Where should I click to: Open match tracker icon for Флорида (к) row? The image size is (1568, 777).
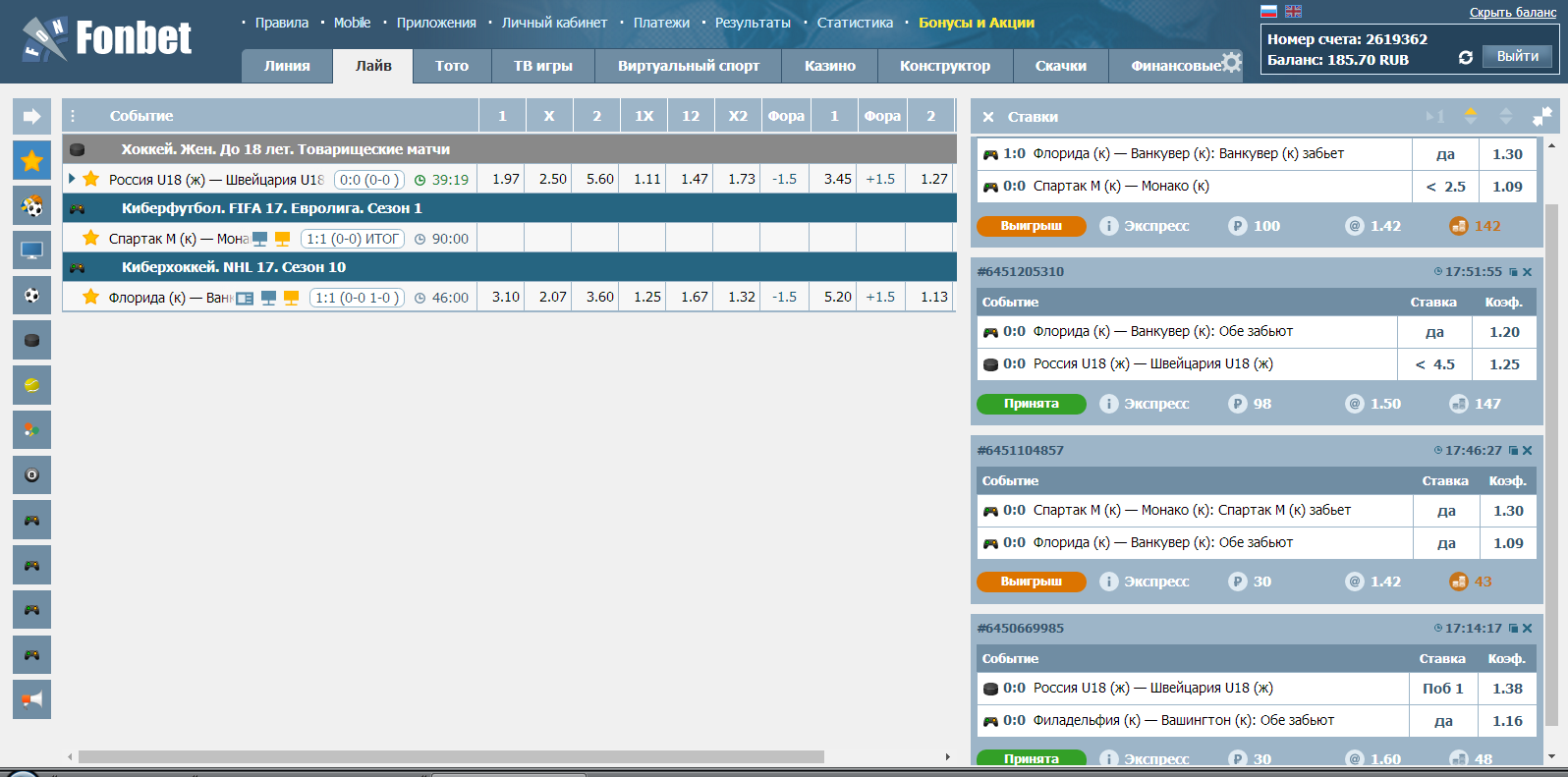[245, 298]
